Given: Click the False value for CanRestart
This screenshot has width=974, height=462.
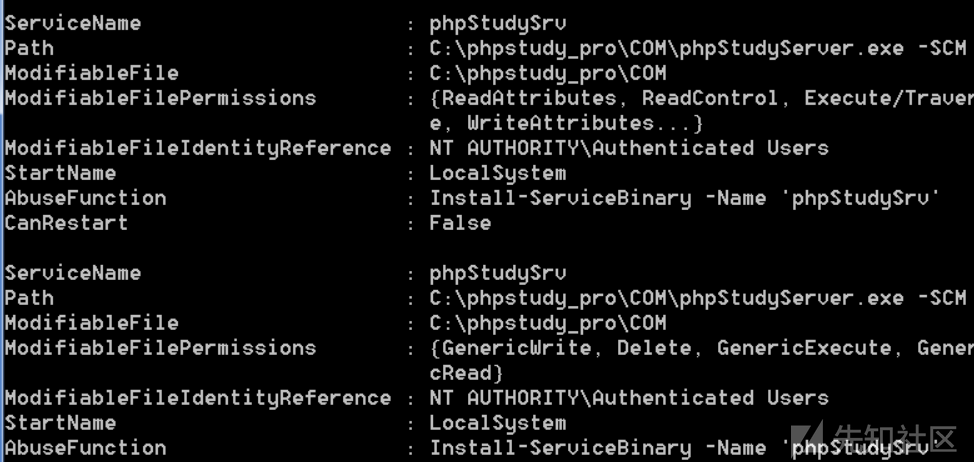Looking at the screenshot, I should tap(460, 223).
